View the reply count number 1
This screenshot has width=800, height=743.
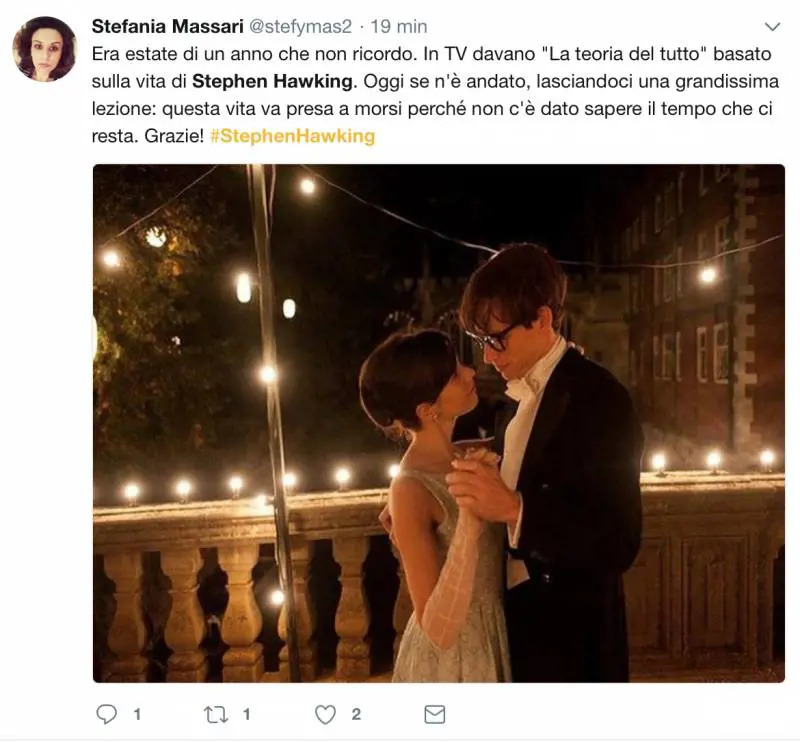[137, 714]
